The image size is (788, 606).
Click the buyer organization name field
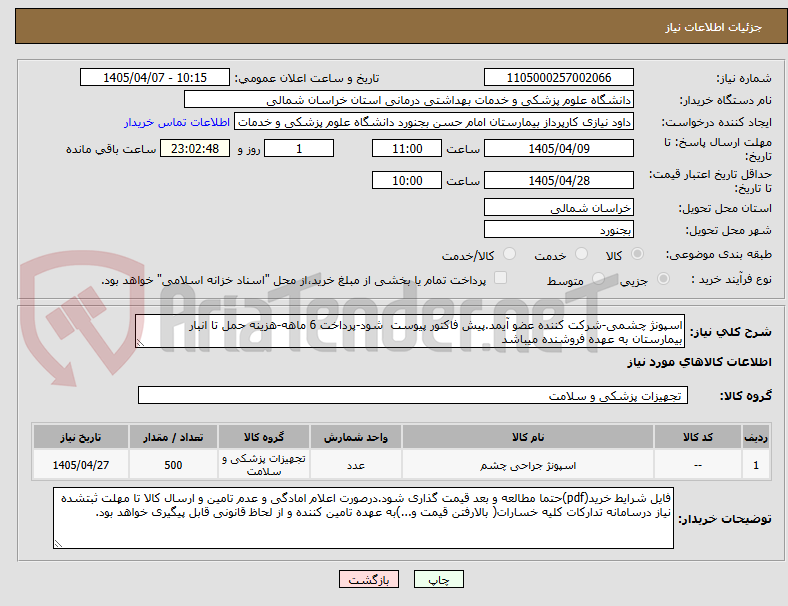409,99
